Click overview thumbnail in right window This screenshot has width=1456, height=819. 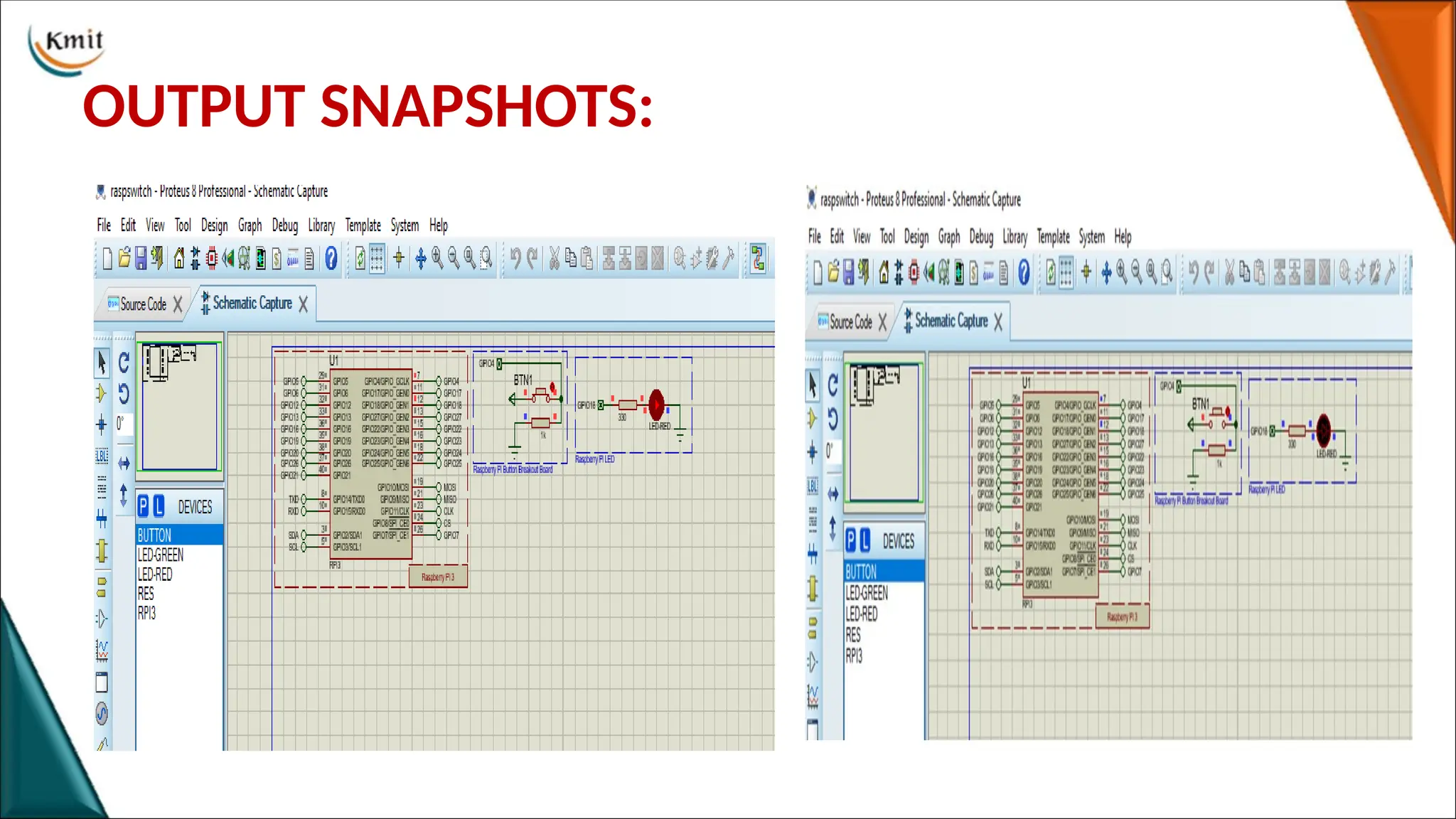point(885,432)
